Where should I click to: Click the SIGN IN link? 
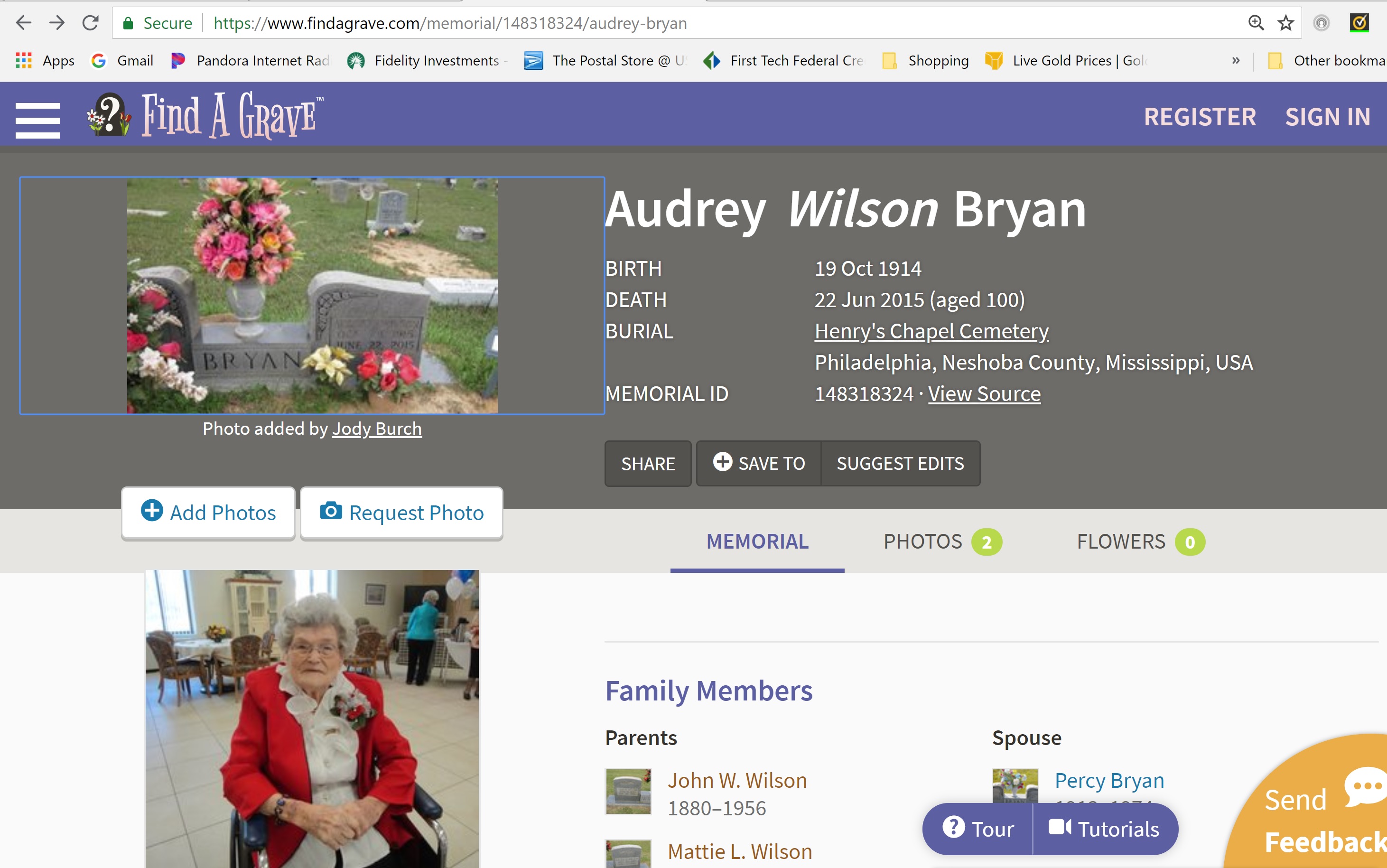point(1327,117)
